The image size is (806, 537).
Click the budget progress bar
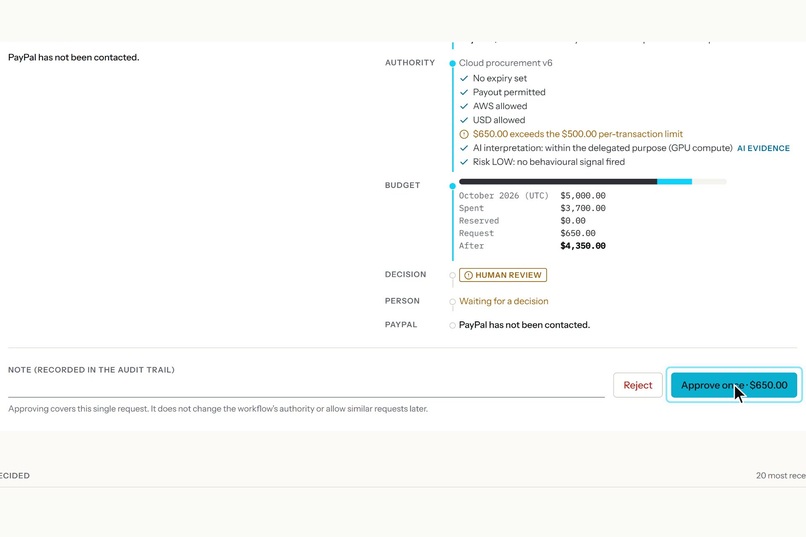[x=592, y=181]
